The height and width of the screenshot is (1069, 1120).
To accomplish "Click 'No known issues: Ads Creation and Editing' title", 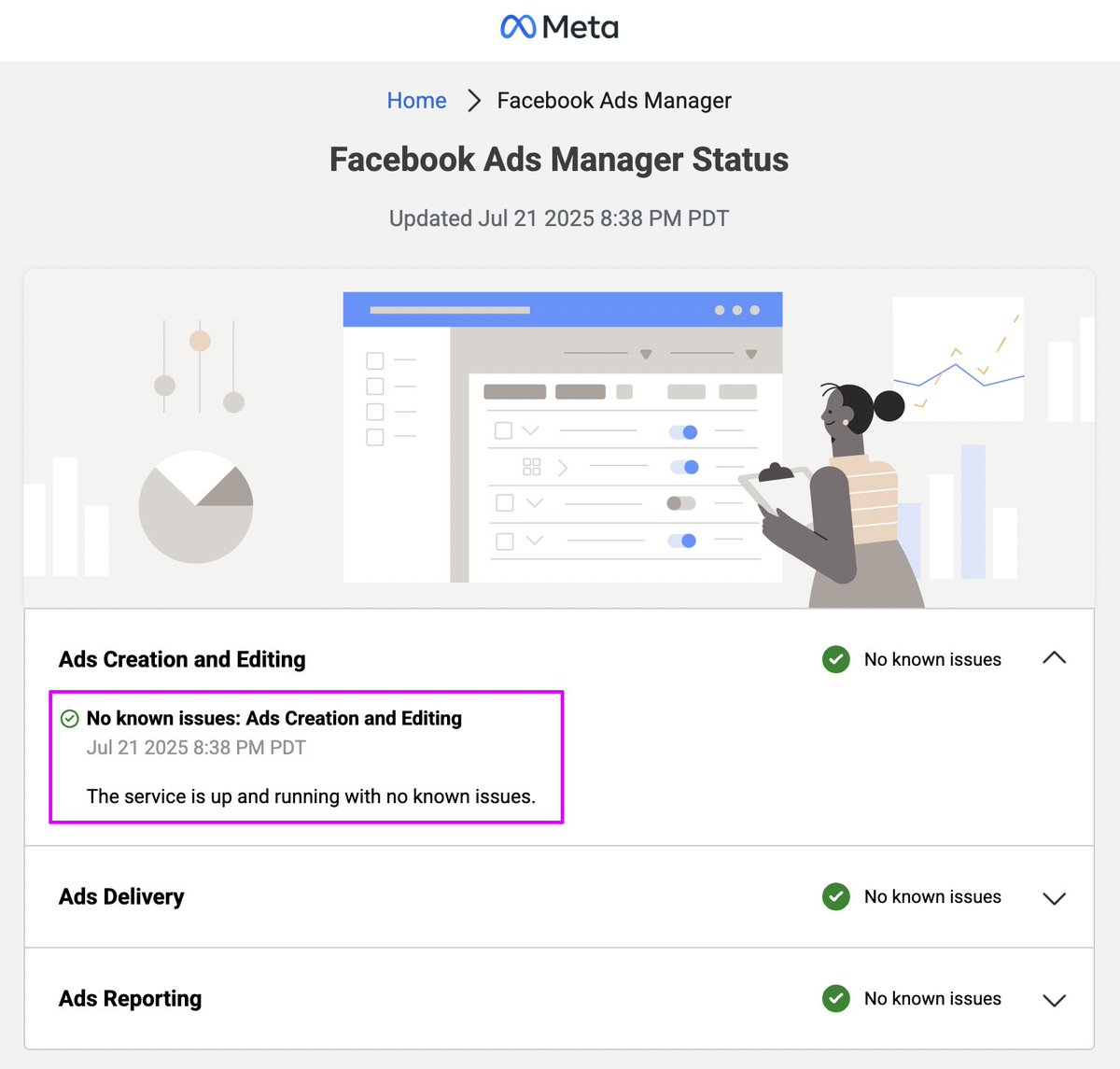I will (x=274, y=718).
